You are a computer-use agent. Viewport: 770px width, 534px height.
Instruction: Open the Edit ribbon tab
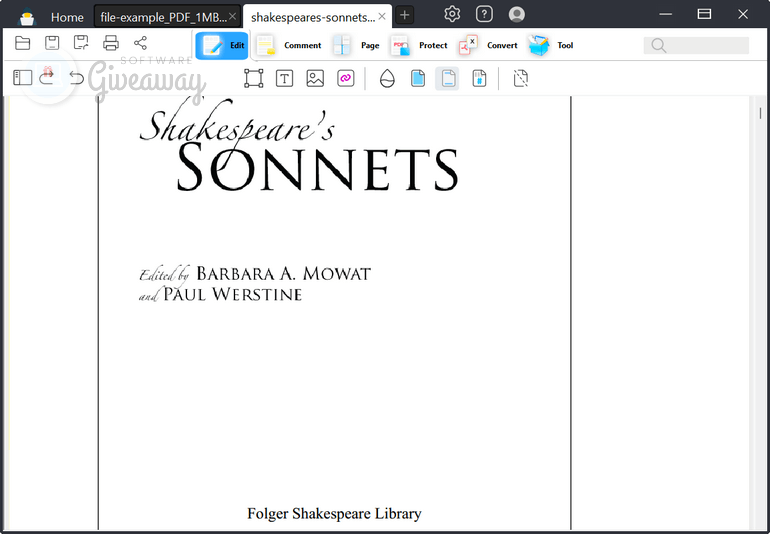click(222, 46)
